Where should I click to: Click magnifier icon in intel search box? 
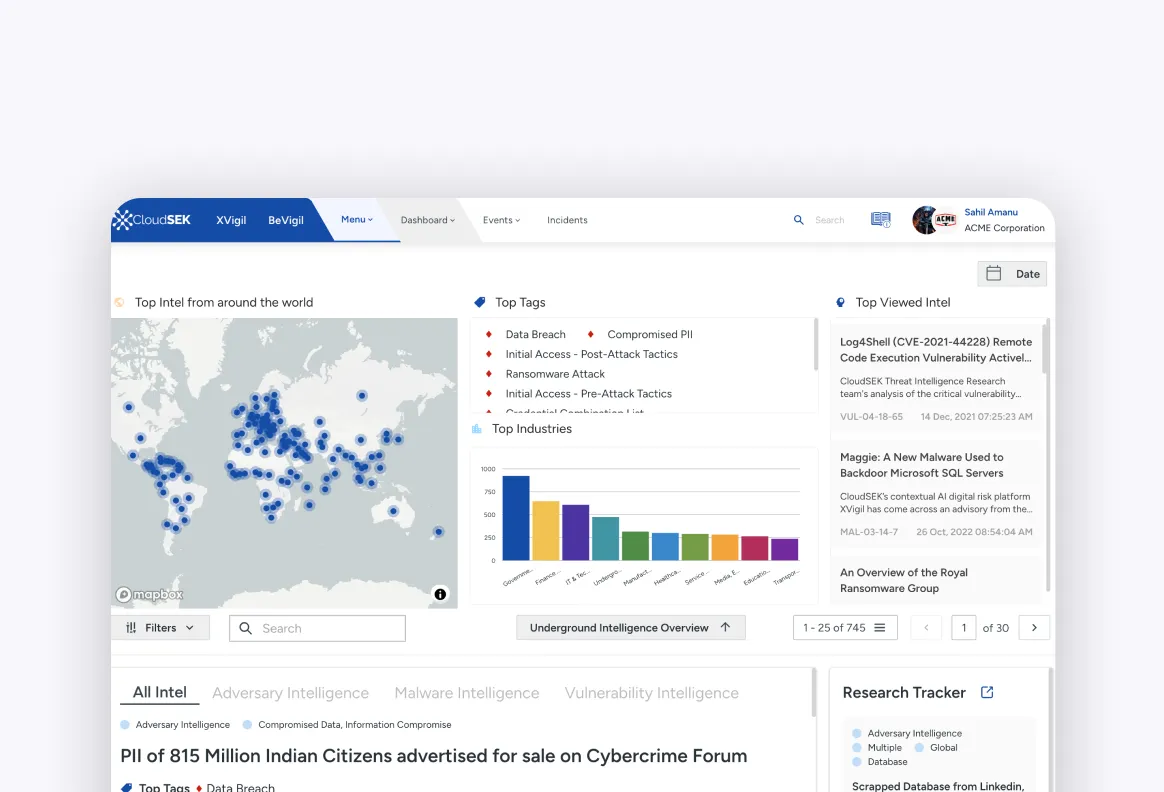click(x=246, y=629)
